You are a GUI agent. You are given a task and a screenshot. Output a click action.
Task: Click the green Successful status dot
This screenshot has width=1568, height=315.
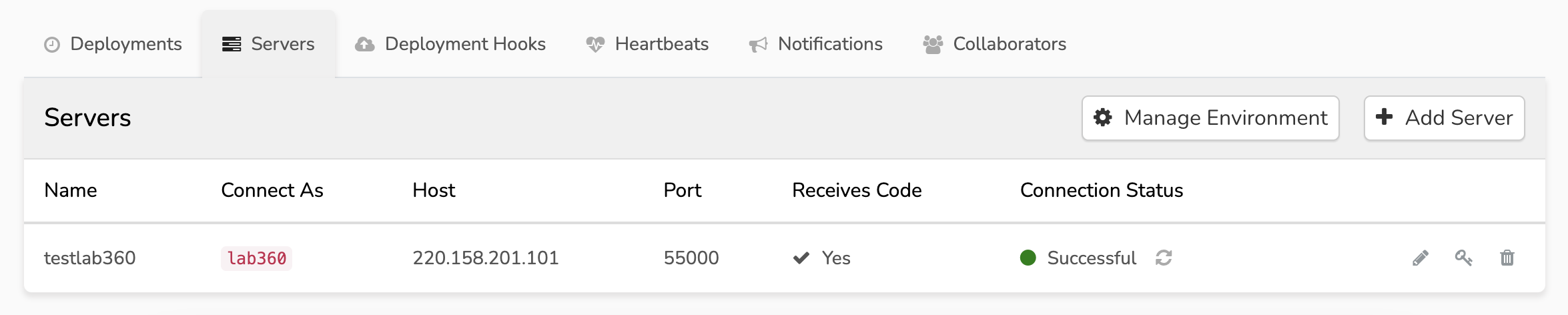coord(1028,258)
